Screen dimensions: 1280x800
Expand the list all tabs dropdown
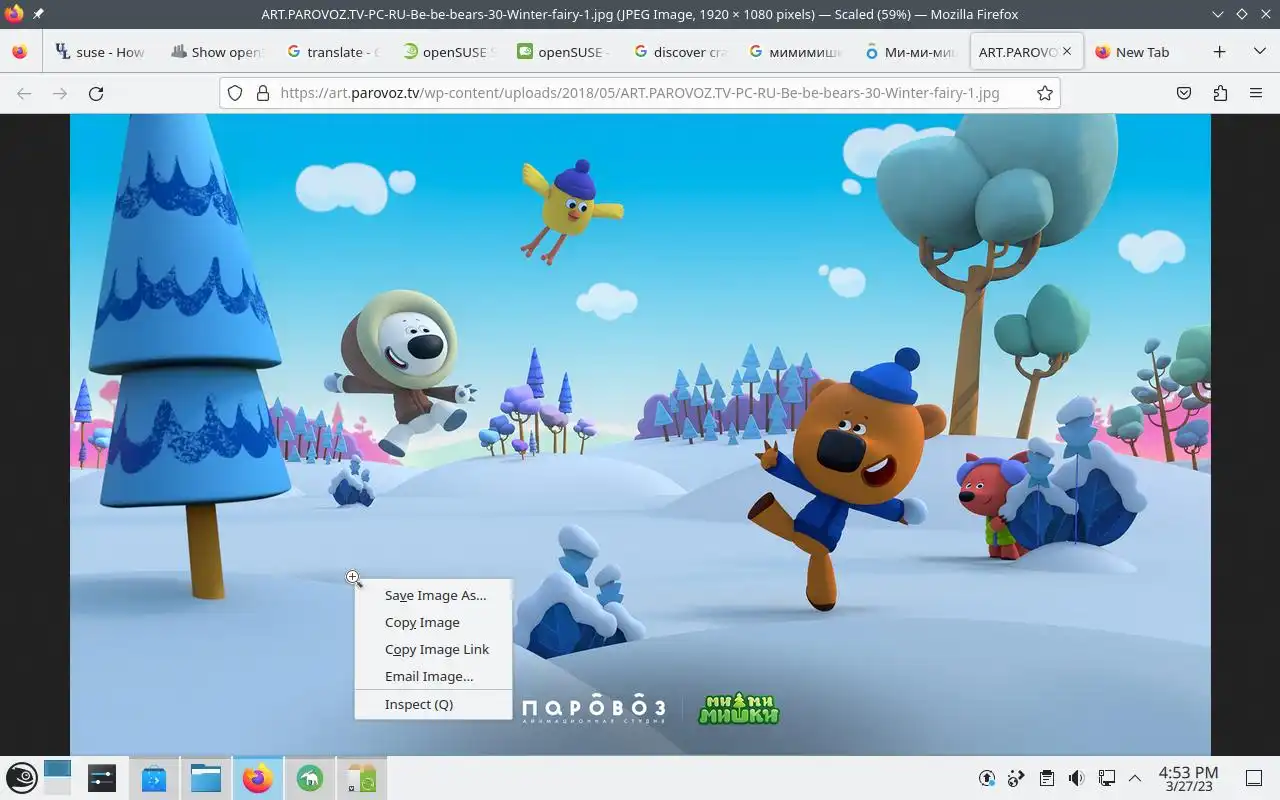pyautogui.click(x=1260, y=52)
